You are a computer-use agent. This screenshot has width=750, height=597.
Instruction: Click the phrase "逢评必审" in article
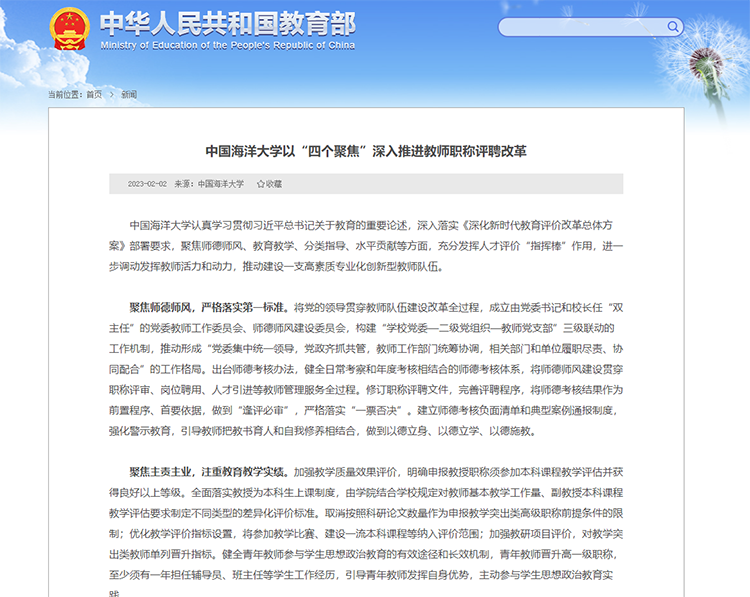pyautogui.click(x=263, y=410)
